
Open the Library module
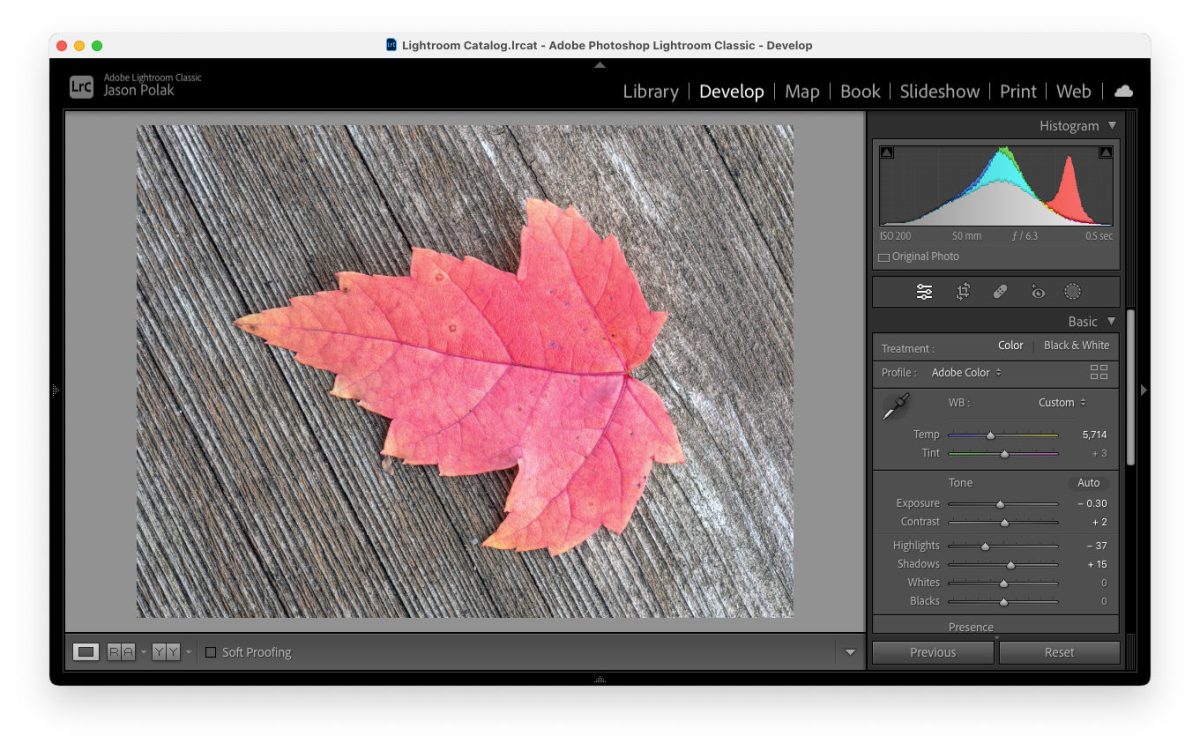(x=650, y=91)
